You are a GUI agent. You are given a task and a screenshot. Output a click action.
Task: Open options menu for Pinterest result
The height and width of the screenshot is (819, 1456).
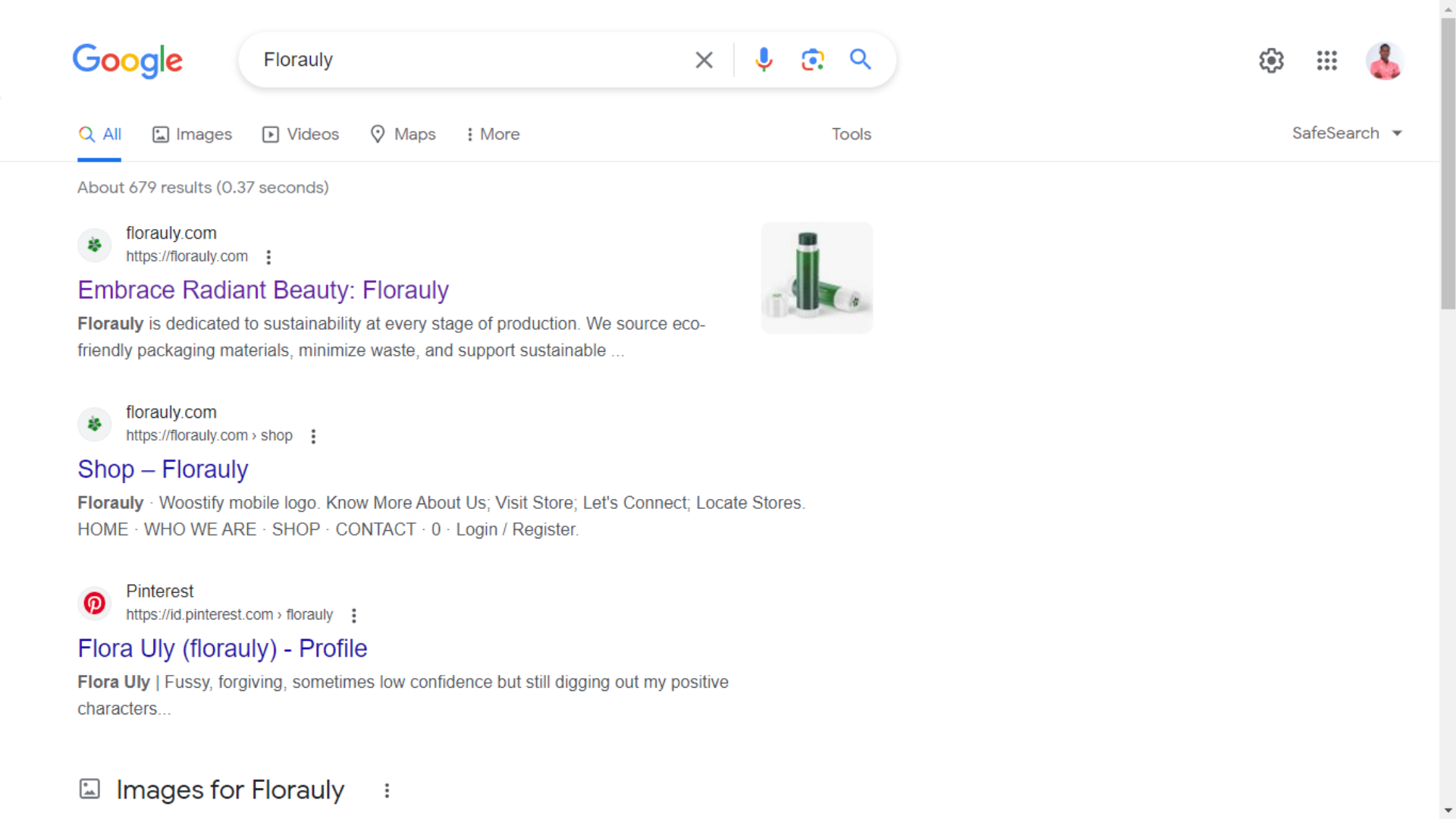click(x=354, y=615)
